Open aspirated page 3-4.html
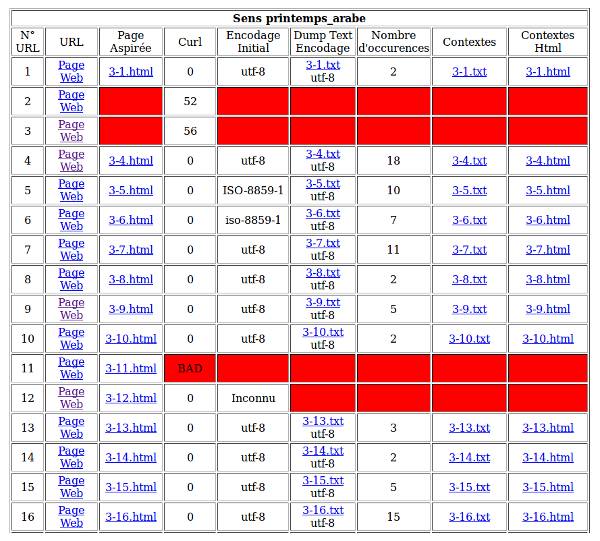600x541 pixels. click(x=131, y=161)
